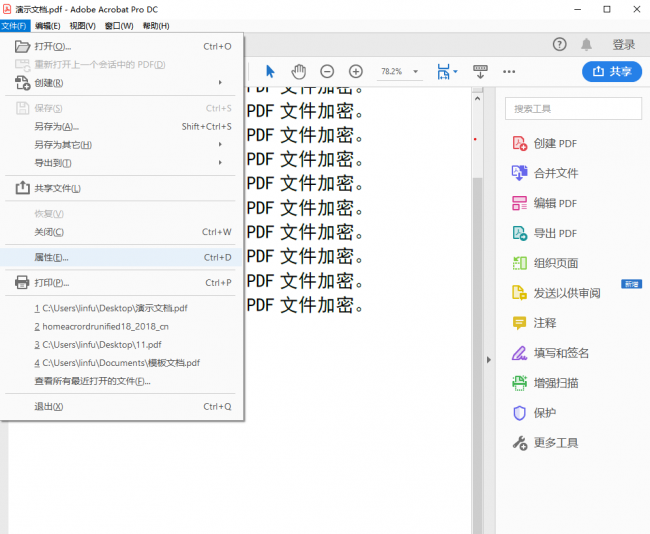Expand the fit page dropdown arrow
Image resolution: width=650 pixels, height=534 pixels.
coord(456,71)
